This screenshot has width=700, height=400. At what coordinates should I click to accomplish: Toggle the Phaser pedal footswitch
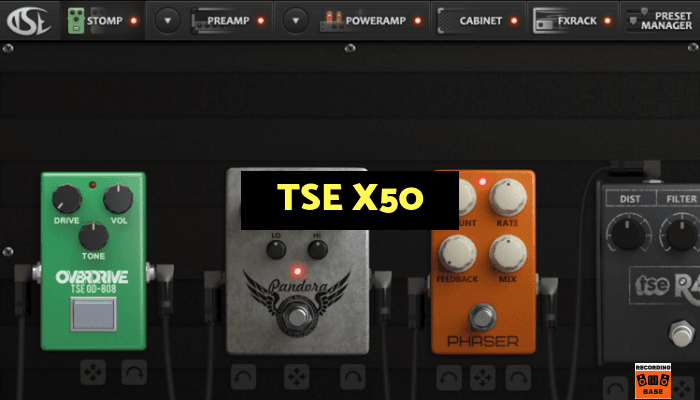(x=483, y=317)
